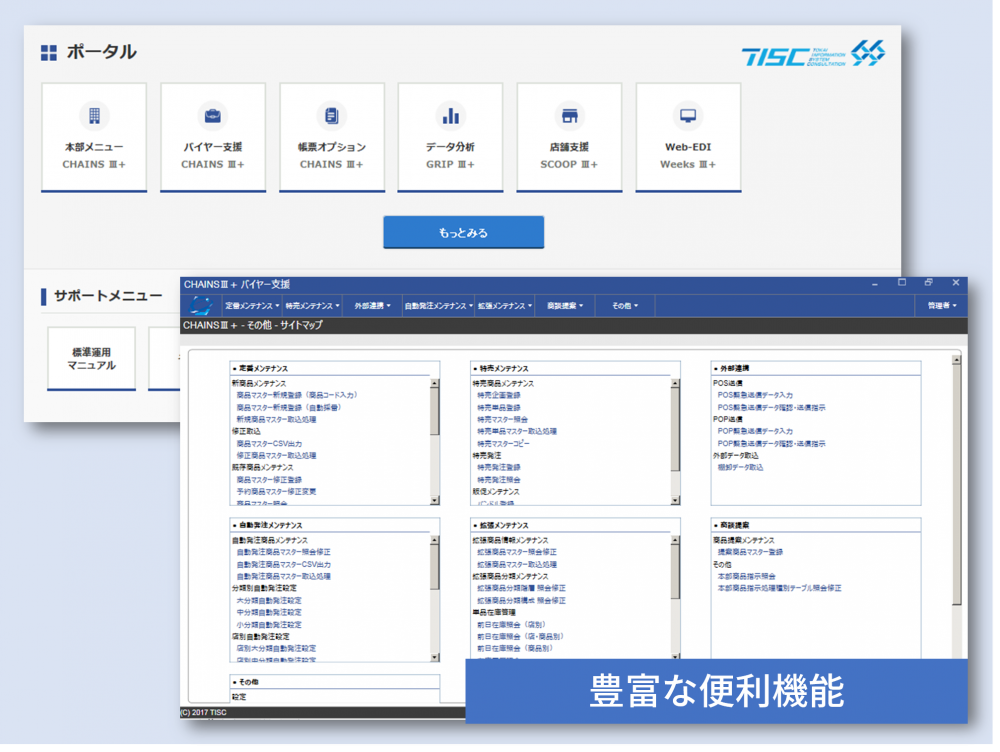Open データ分析 GRIP Ⅲ+ portal card

450,137
